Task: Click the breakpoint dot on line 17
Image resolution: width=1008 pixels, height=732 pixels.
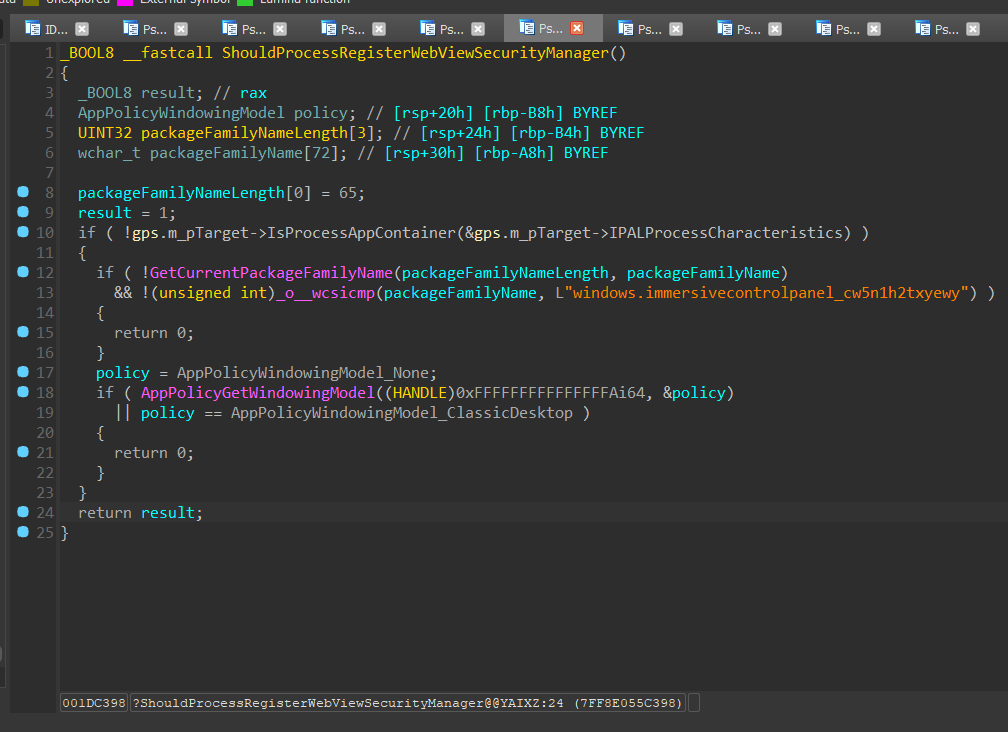Action: tap(23, 371)
